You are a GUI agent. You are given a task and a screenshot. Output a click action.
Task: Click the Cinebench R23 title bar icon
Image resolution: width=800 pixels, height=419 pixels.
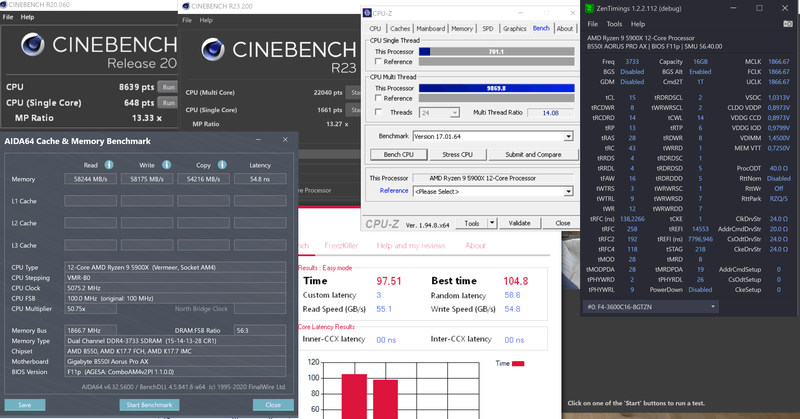pos(186,6)
